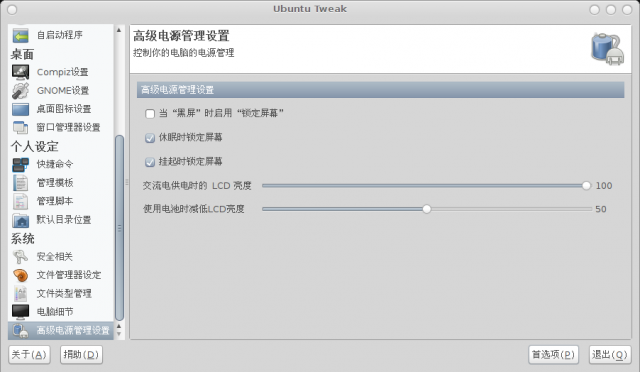640x372 pixels.
Task: Select 默认目录位置 label in sidebar
Action: [x=64, y=220]
